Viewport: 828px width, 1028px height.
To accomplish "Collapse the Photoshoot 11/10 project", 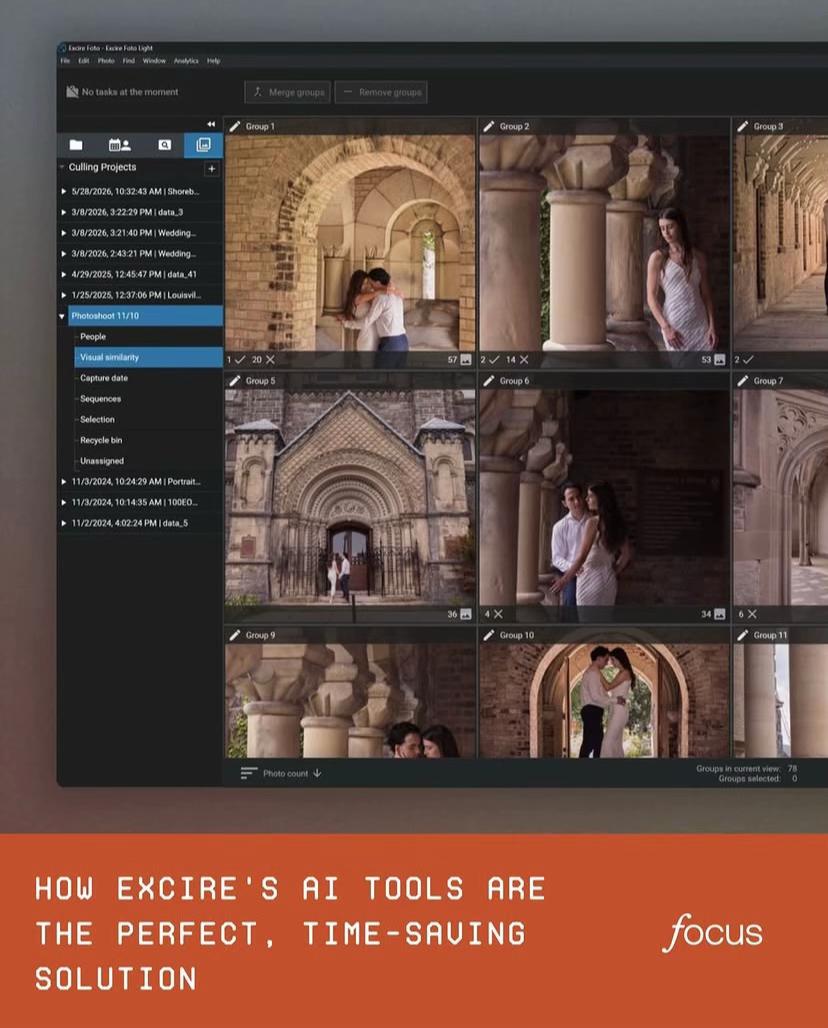I will click(62, 316).
